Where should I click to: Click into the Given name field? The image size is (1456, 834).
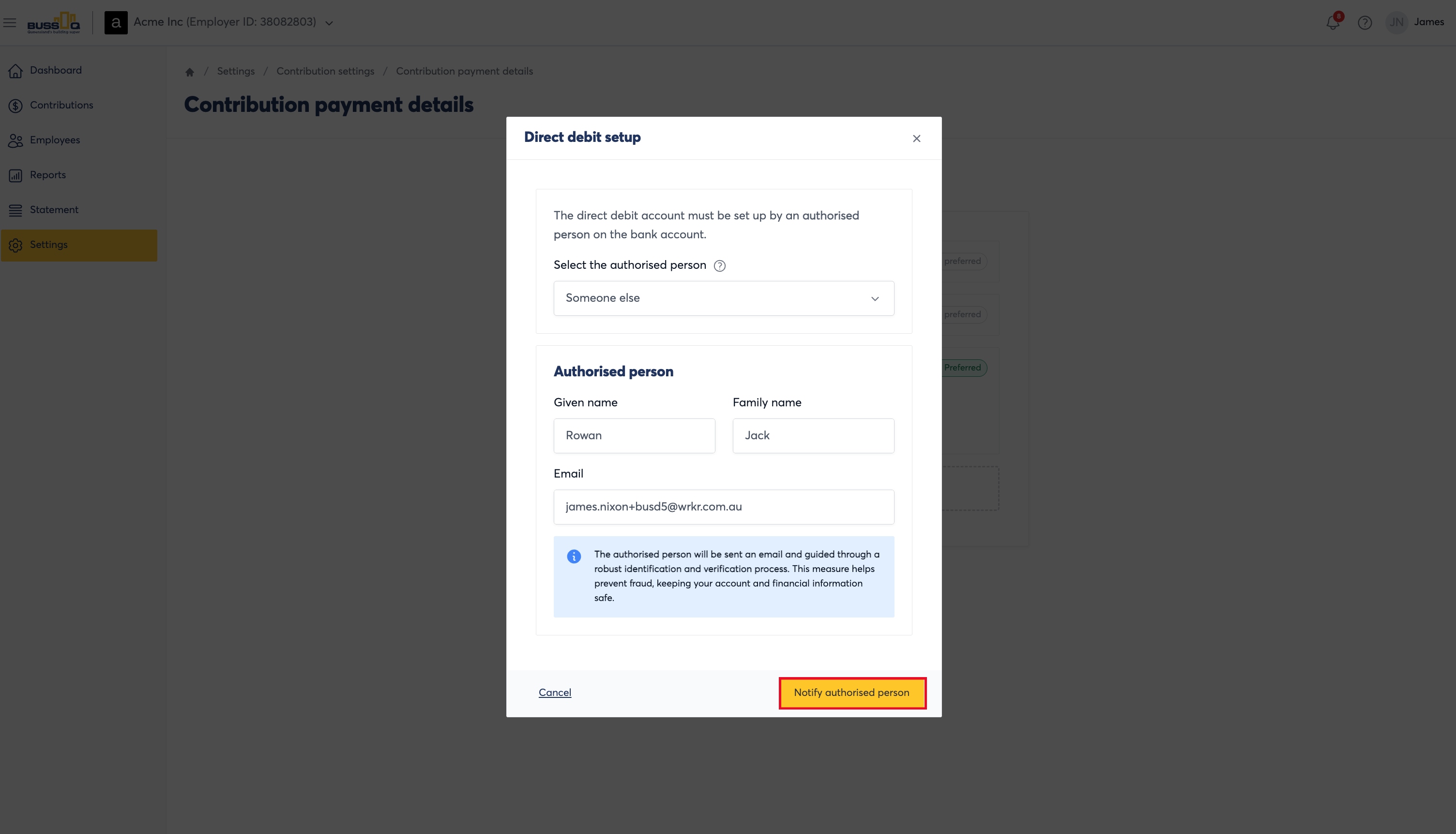click(x=634, y=435)
